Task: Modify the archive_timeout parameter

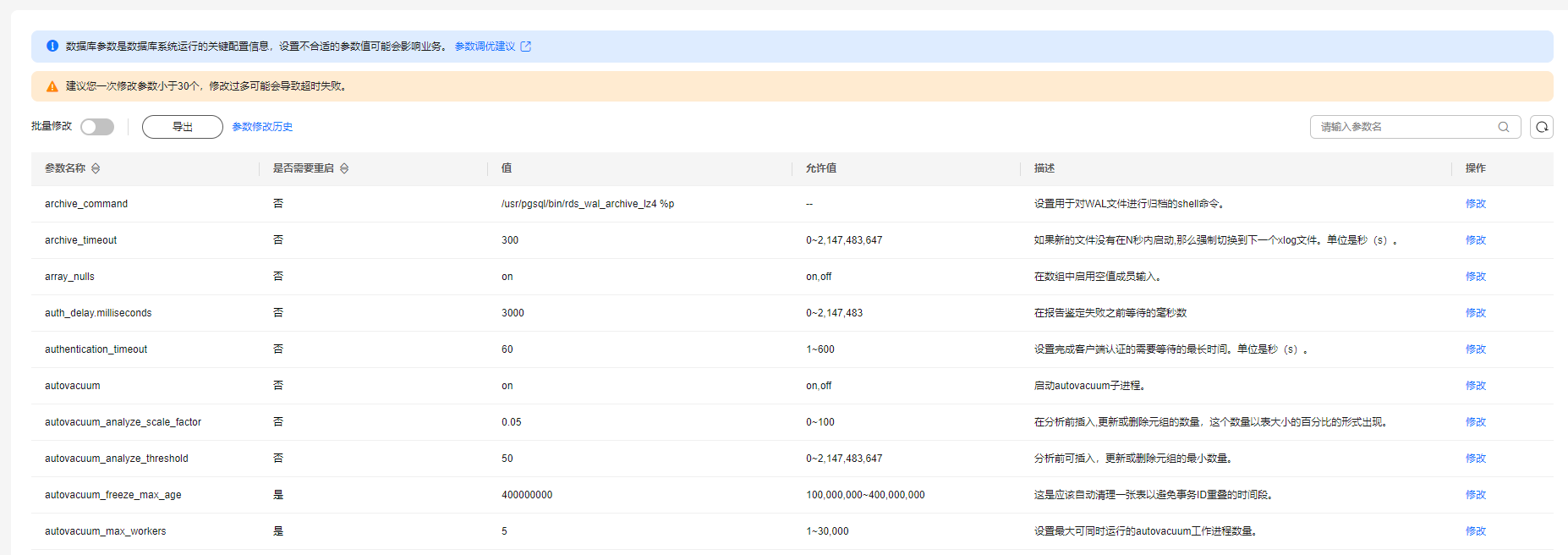Action: (x=1475, y=240)
